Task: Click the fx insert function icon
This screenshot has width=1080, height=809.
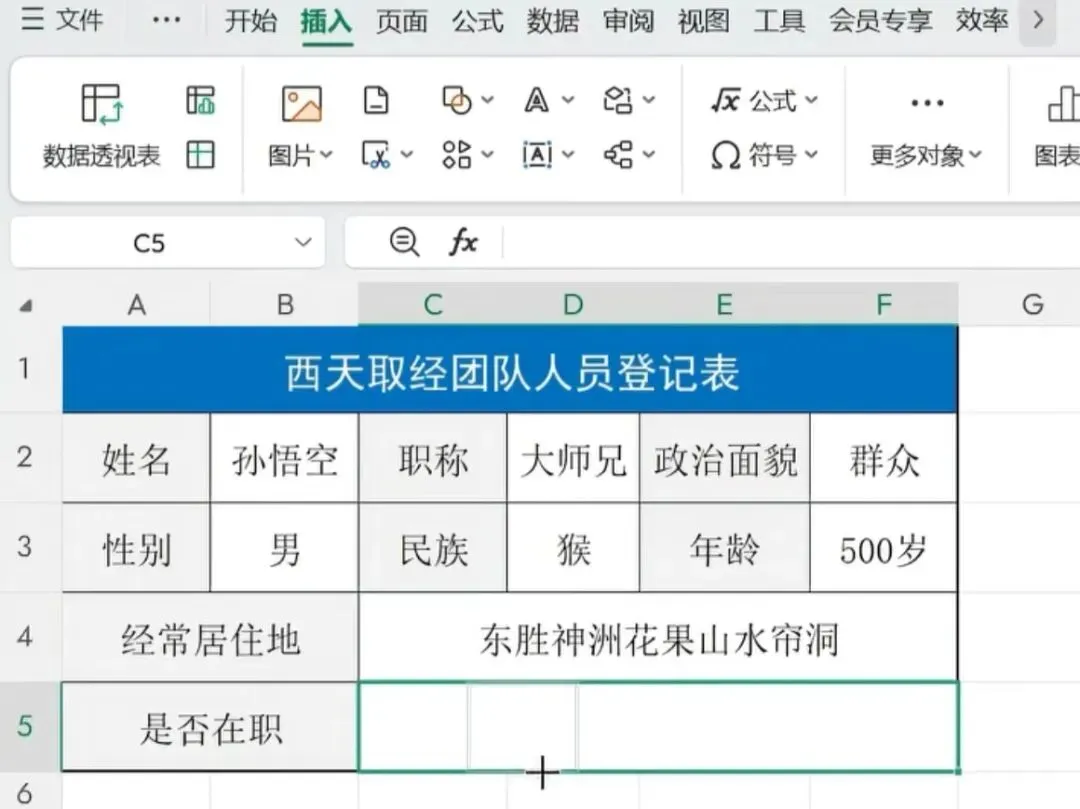Action: (464, 242)
